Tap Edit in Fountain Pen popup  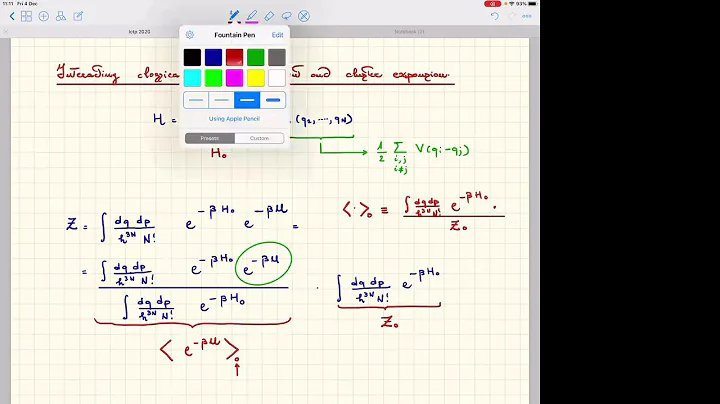click(277, 35)
